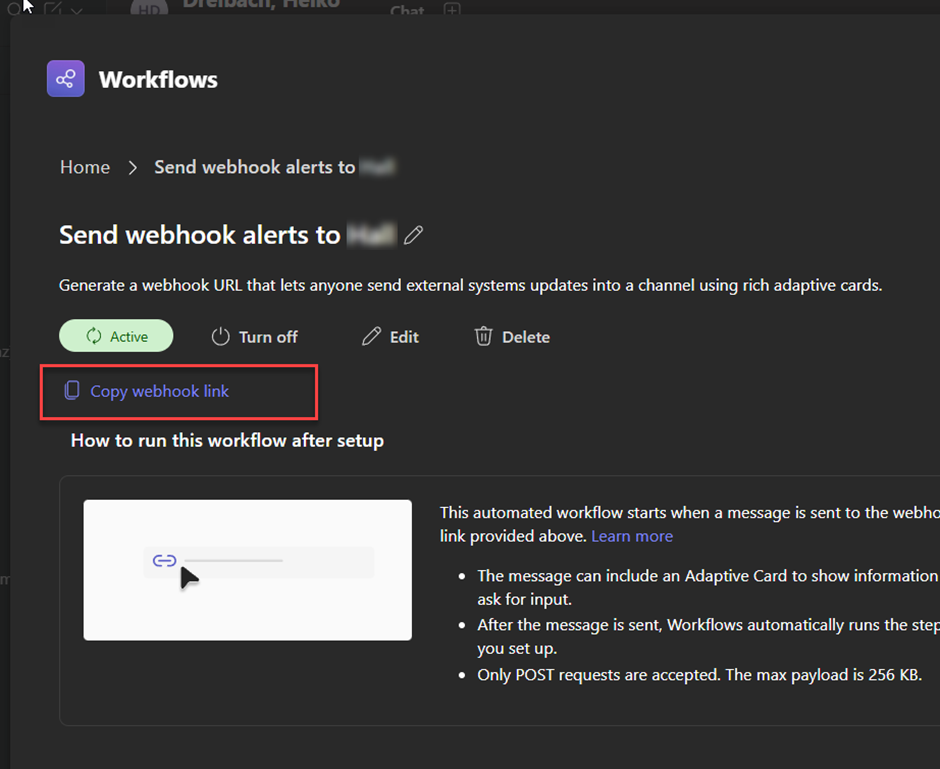The image size is (940, 769).
Task: Open the Learn more link
Action: tap(631, 536)
